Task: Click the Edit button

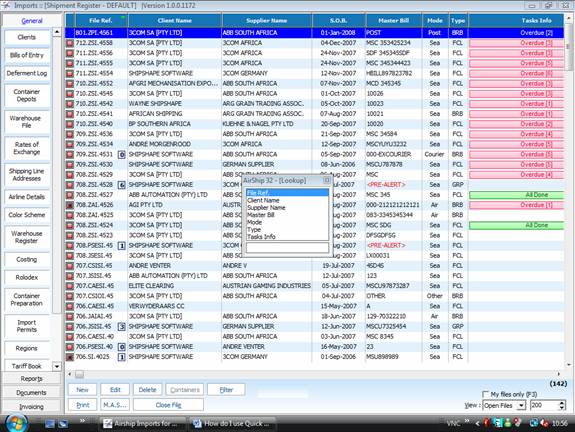Action: click(115, 390)
